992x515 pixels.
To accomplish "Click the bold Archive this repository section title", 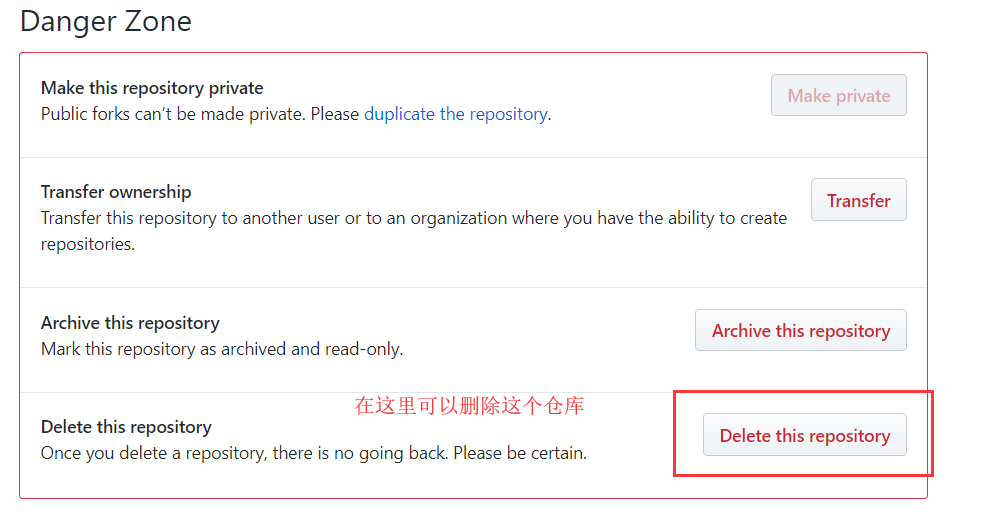I will pyautogui.click(x=130, y=323).
